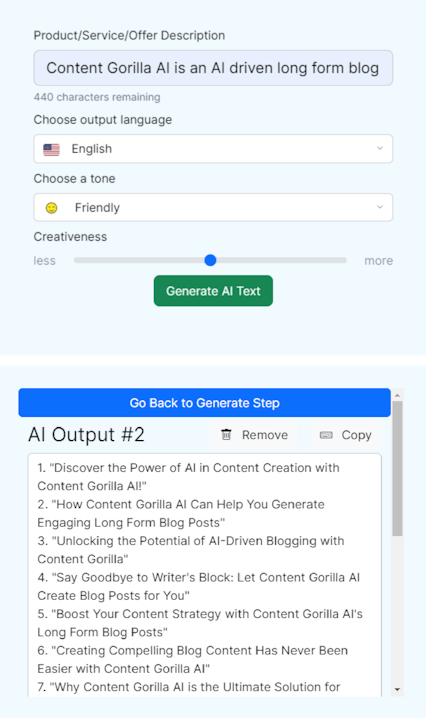Viewport: 426px width, 718px height.
Task: Click the US flag icon in language field
Action: click(51, 149)
